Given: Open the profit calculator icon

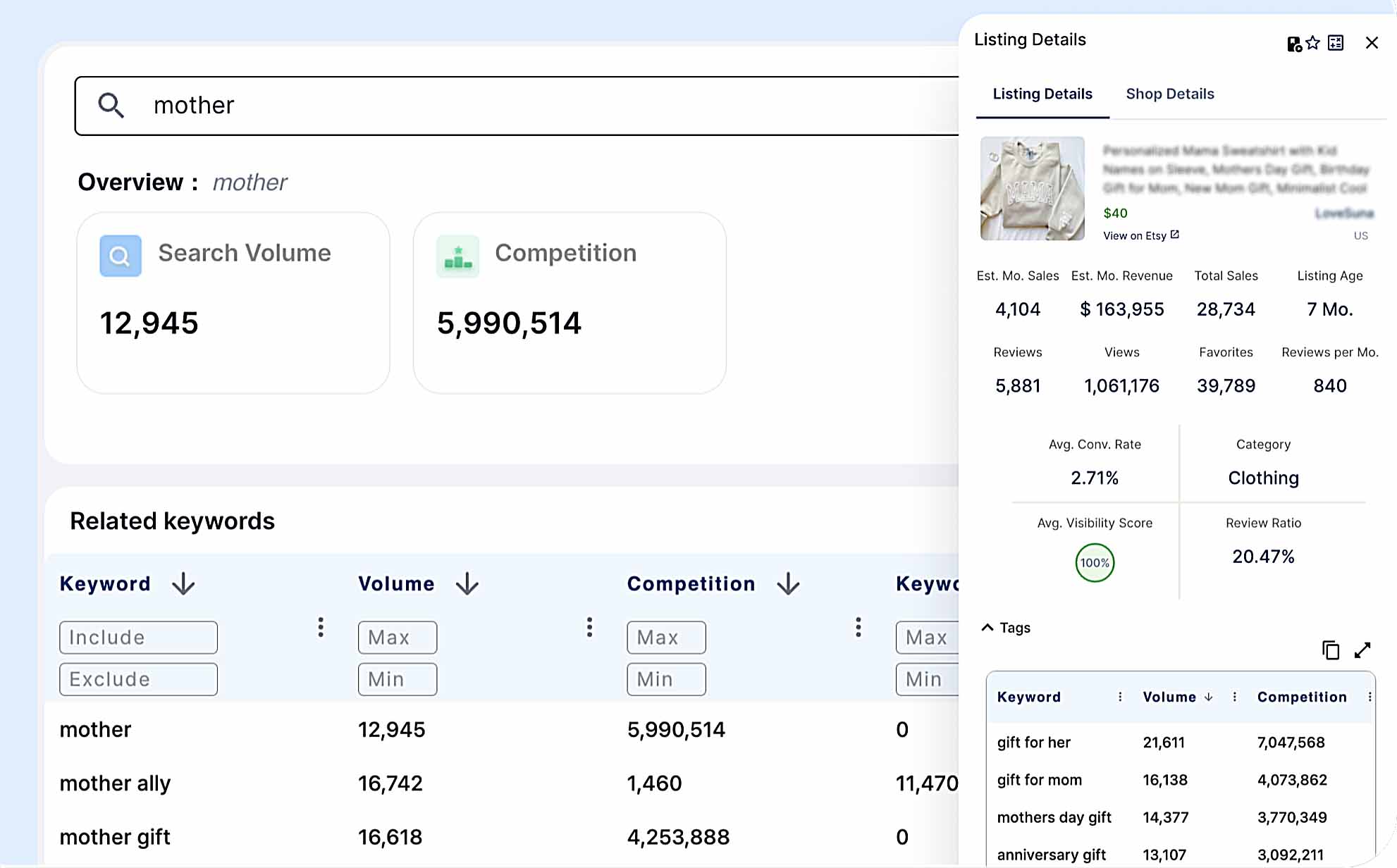Looking at the screenshot, I should [1335, 43].
